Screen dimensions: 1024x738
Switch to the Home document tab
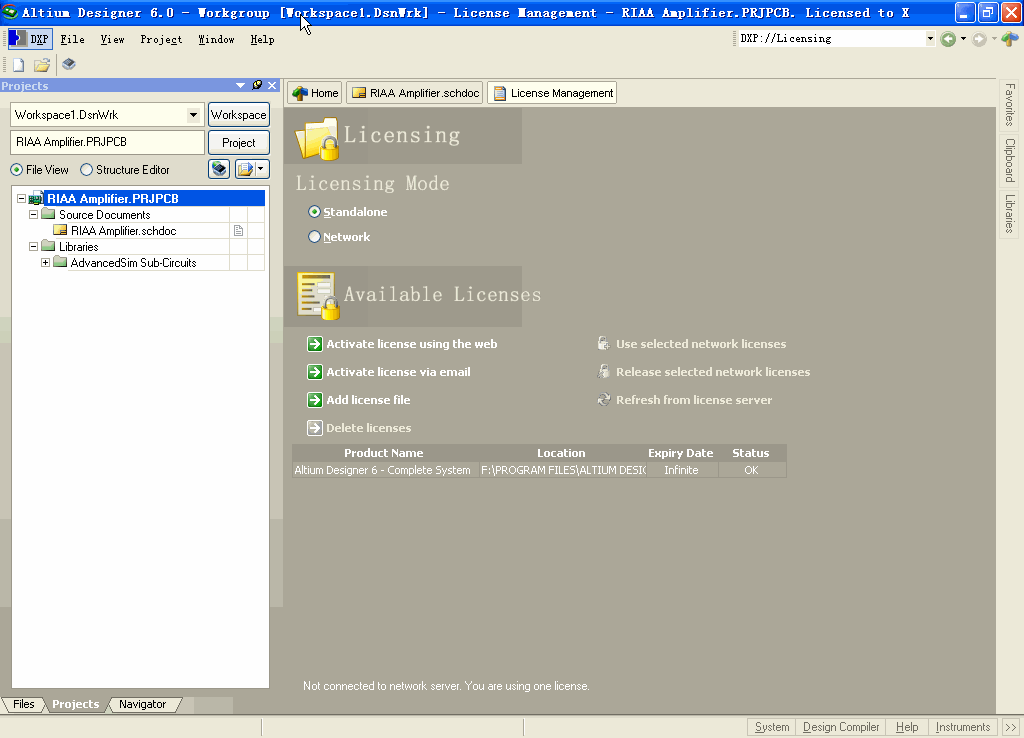click(315, 93)
